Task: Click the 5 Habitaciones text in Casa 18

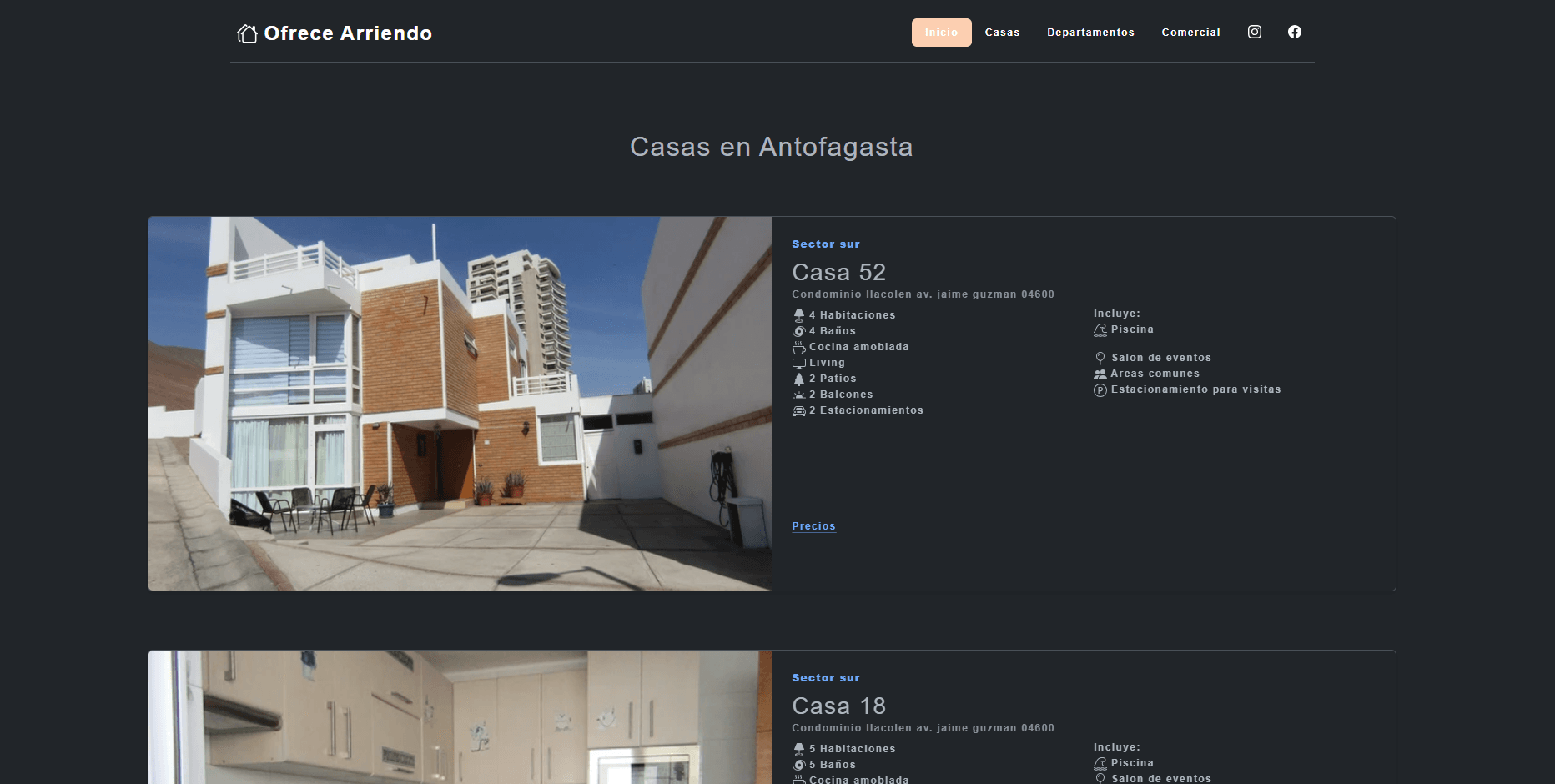Action: tap(852, 749)
